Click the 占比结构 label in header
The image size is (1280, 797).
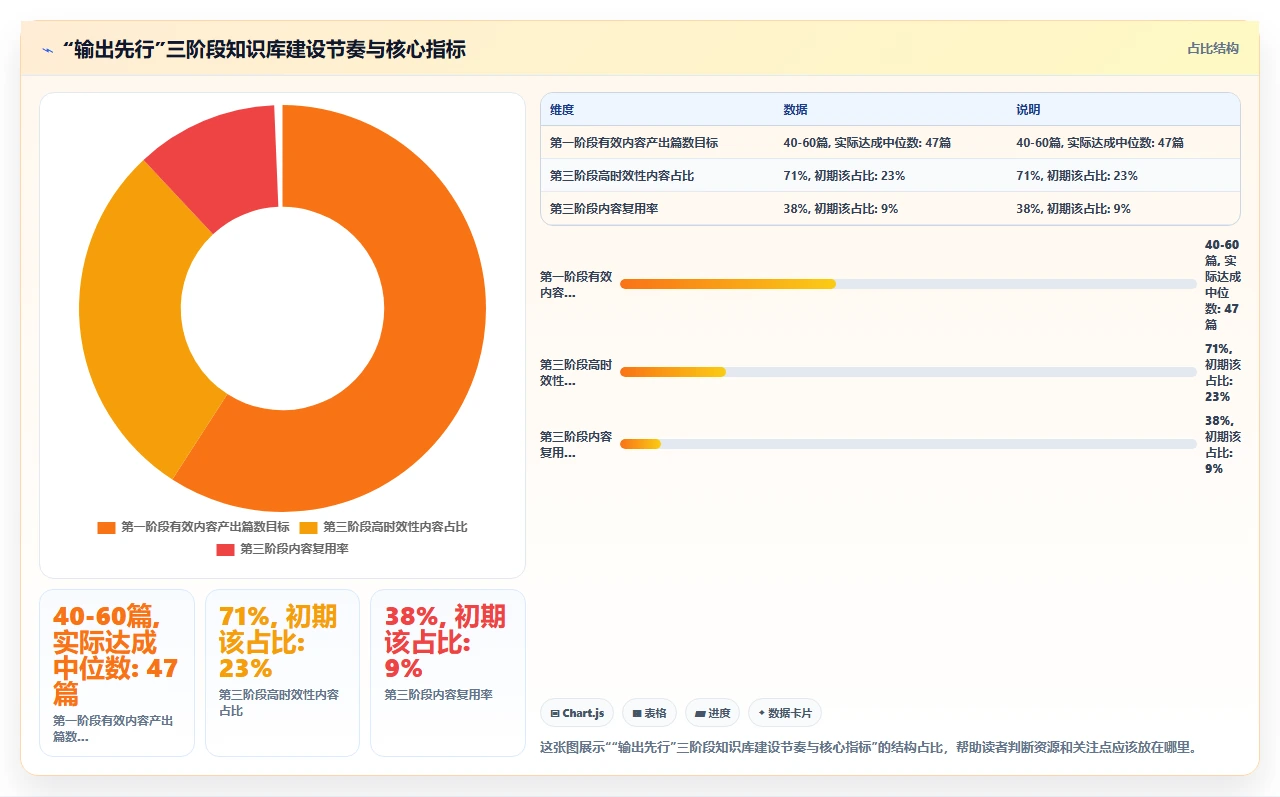[1213, 48]
